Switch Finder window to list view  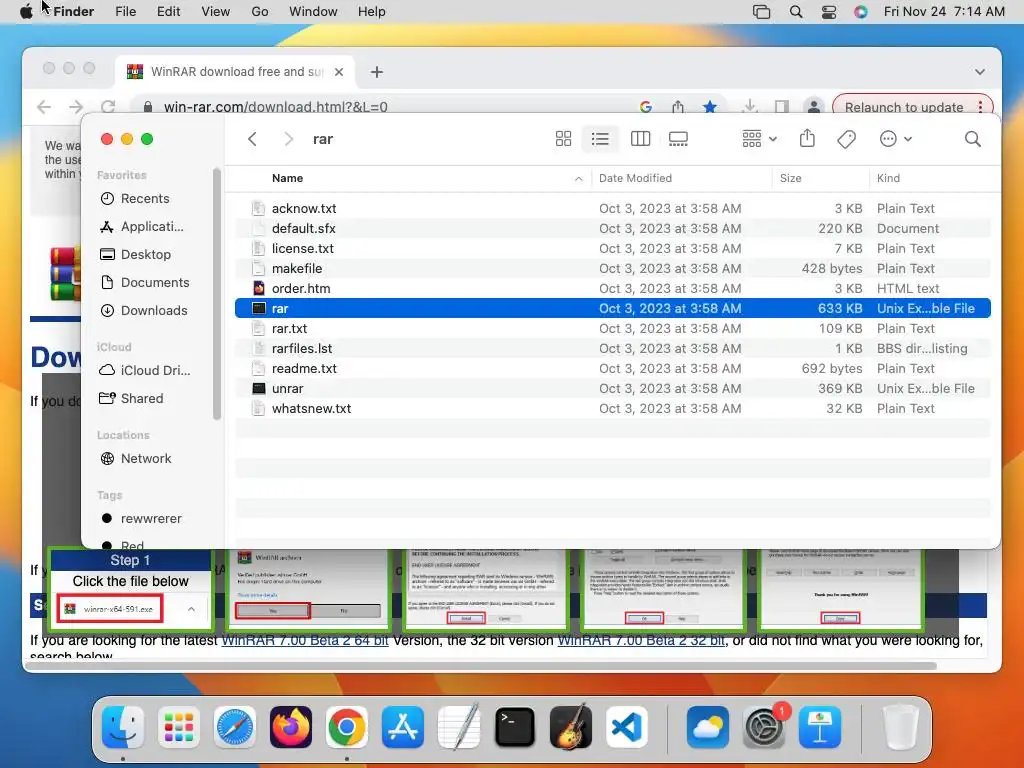[x=600, y=138]
